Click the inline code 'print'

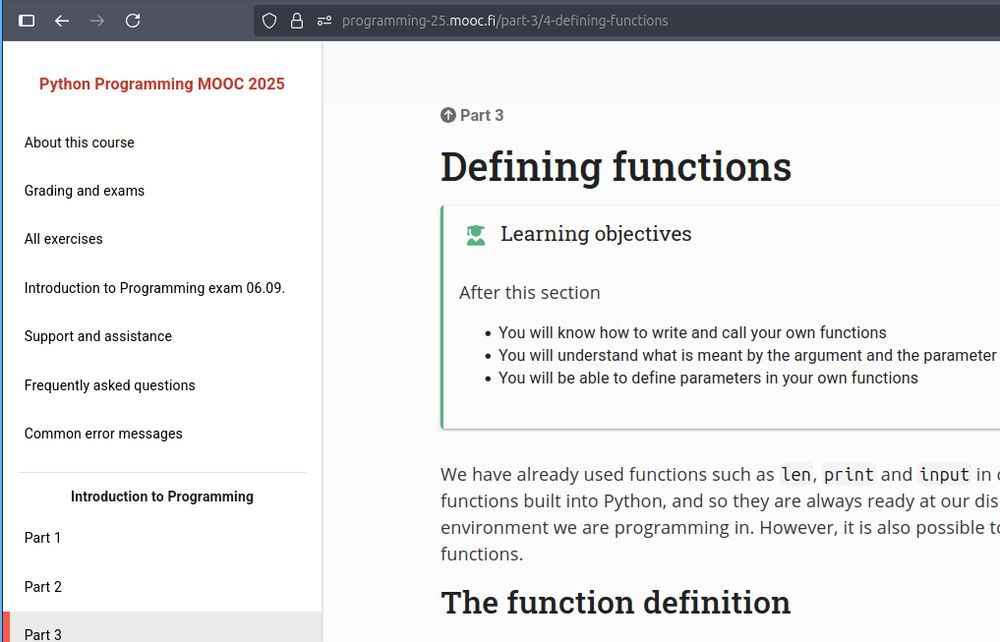tap(848, 475)
